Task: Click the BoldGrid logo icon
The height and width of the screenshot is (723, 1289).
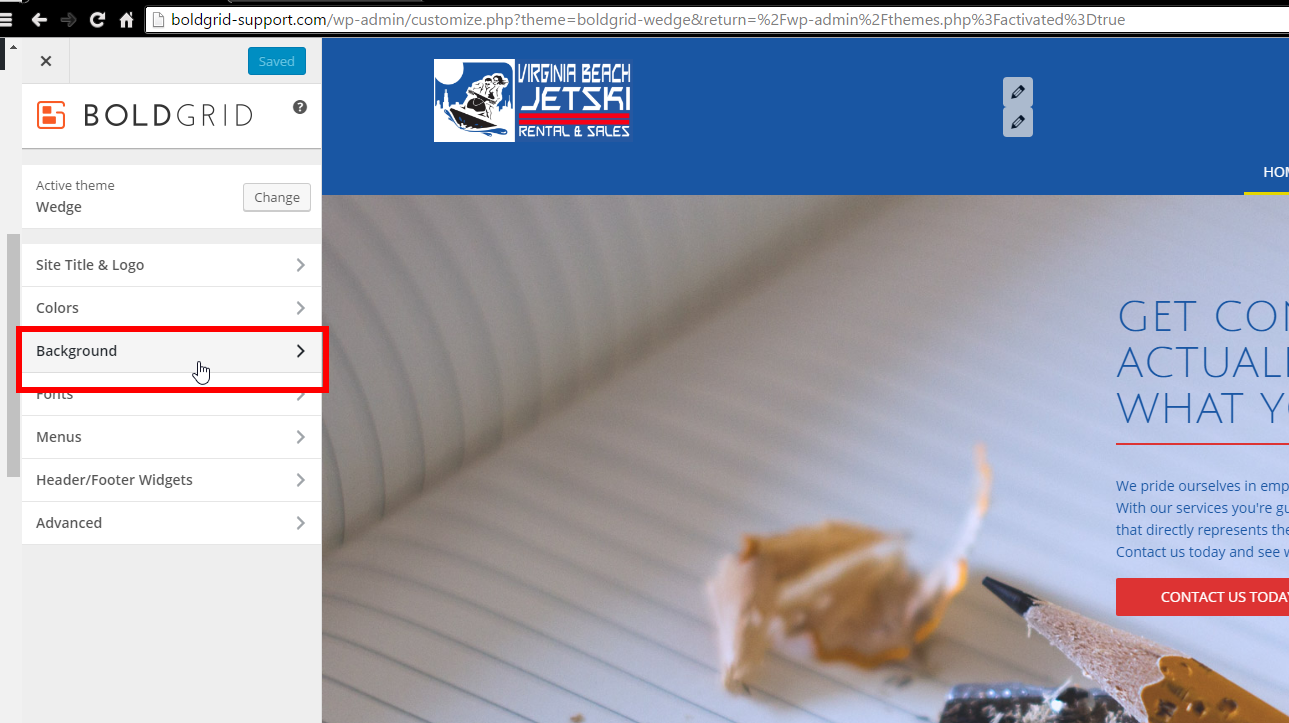Action: click(x=51, y=115)
